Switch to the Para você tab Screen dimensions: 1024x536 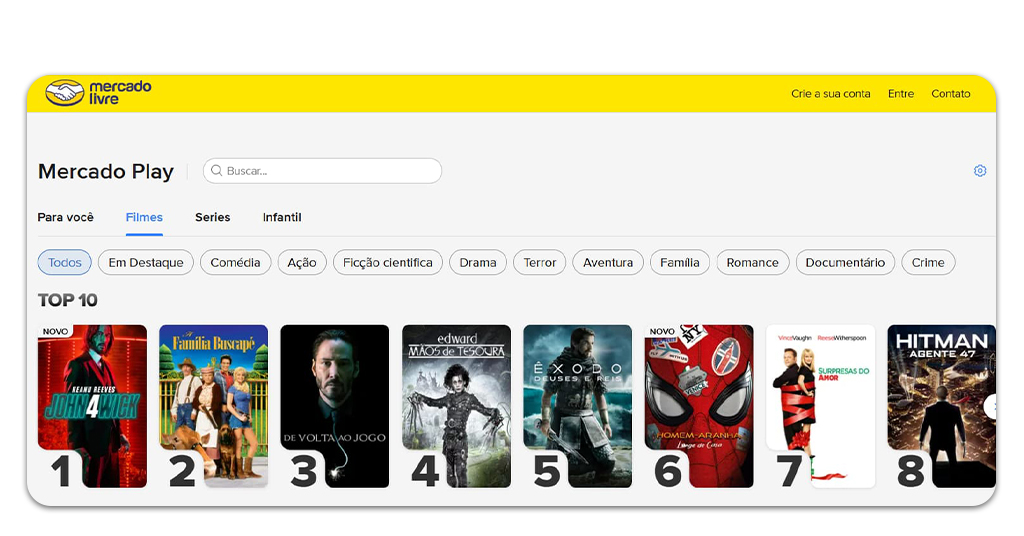pyautogui.click(x=65, y=217)
